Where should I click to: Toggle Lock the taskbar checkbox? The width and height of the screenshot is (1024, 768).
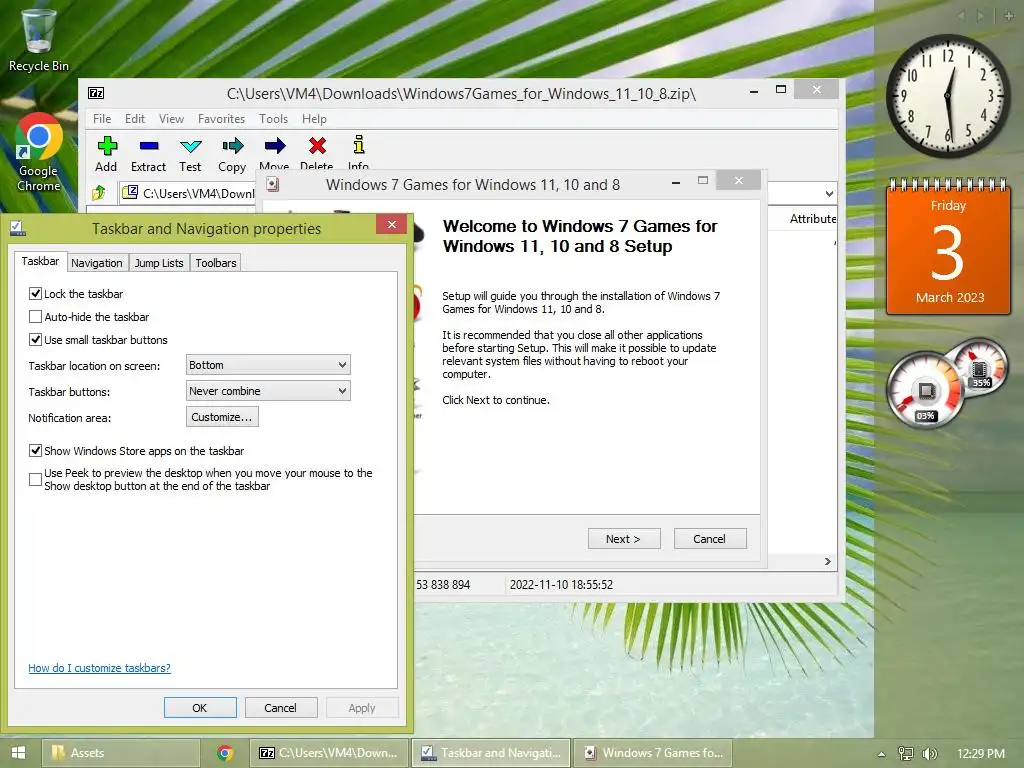coord(35,294)
